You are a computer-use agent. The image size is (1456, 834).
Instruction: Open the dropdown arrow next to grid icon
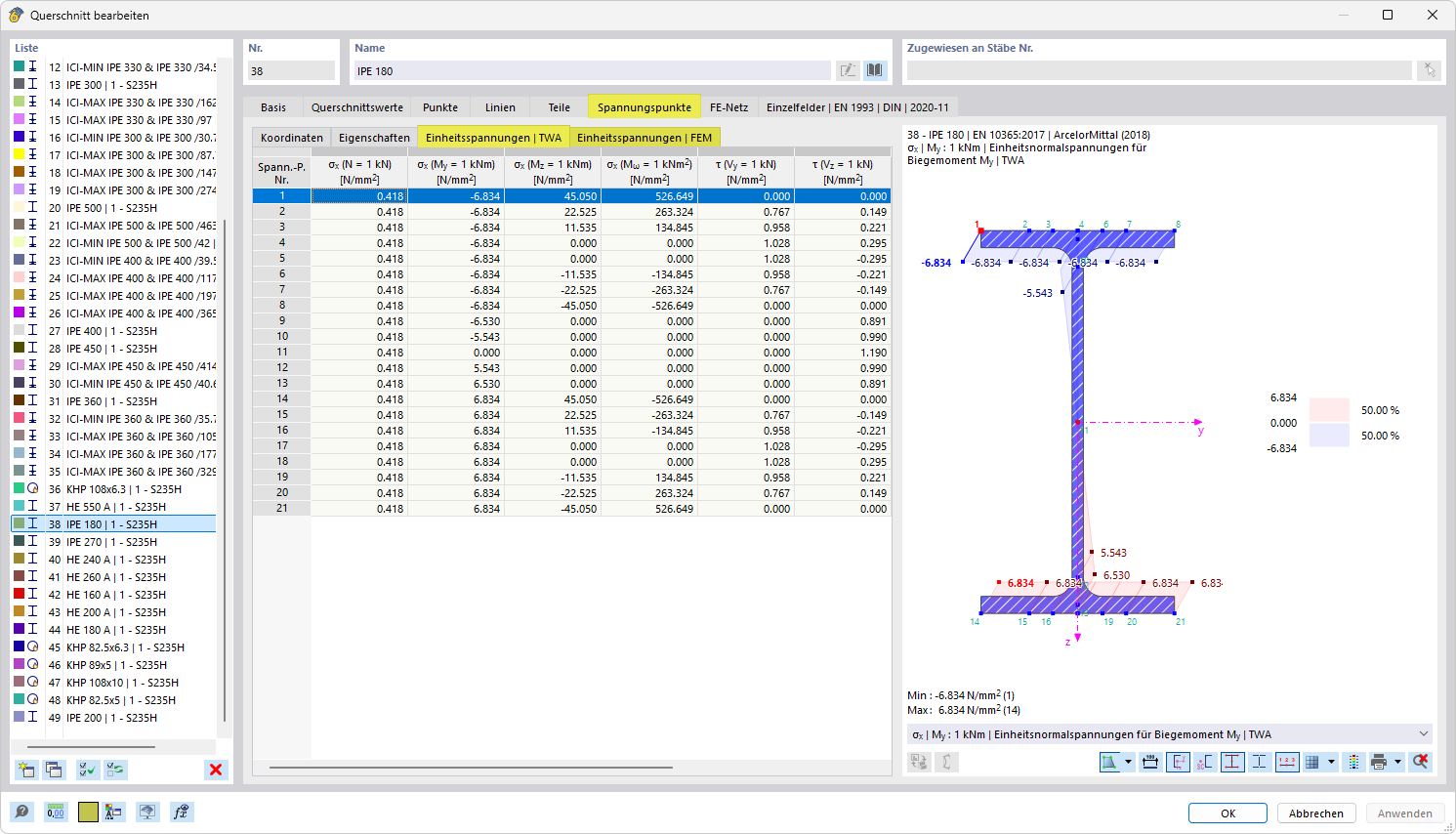tap(1331, 762)
